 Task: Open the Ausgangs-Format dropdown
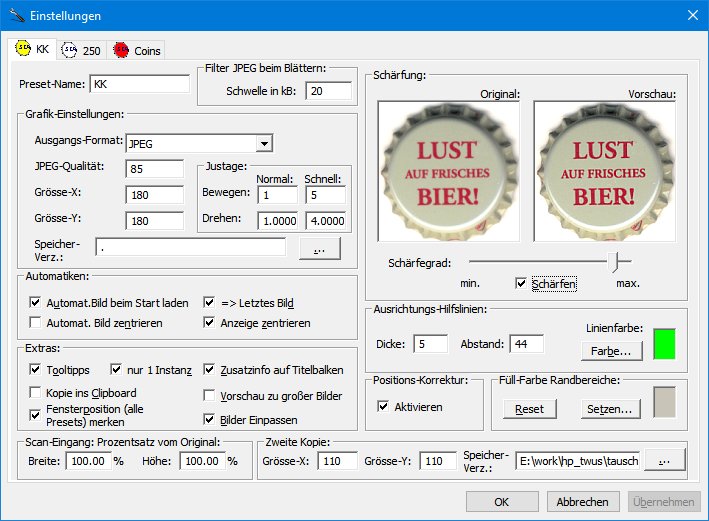[264, 142]
